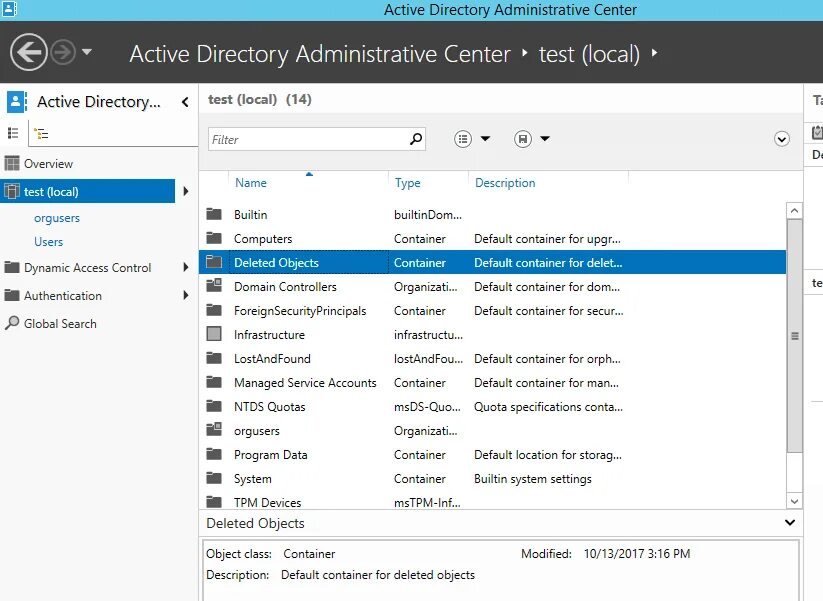Click Global Search magnifier icon

point(12,323)
